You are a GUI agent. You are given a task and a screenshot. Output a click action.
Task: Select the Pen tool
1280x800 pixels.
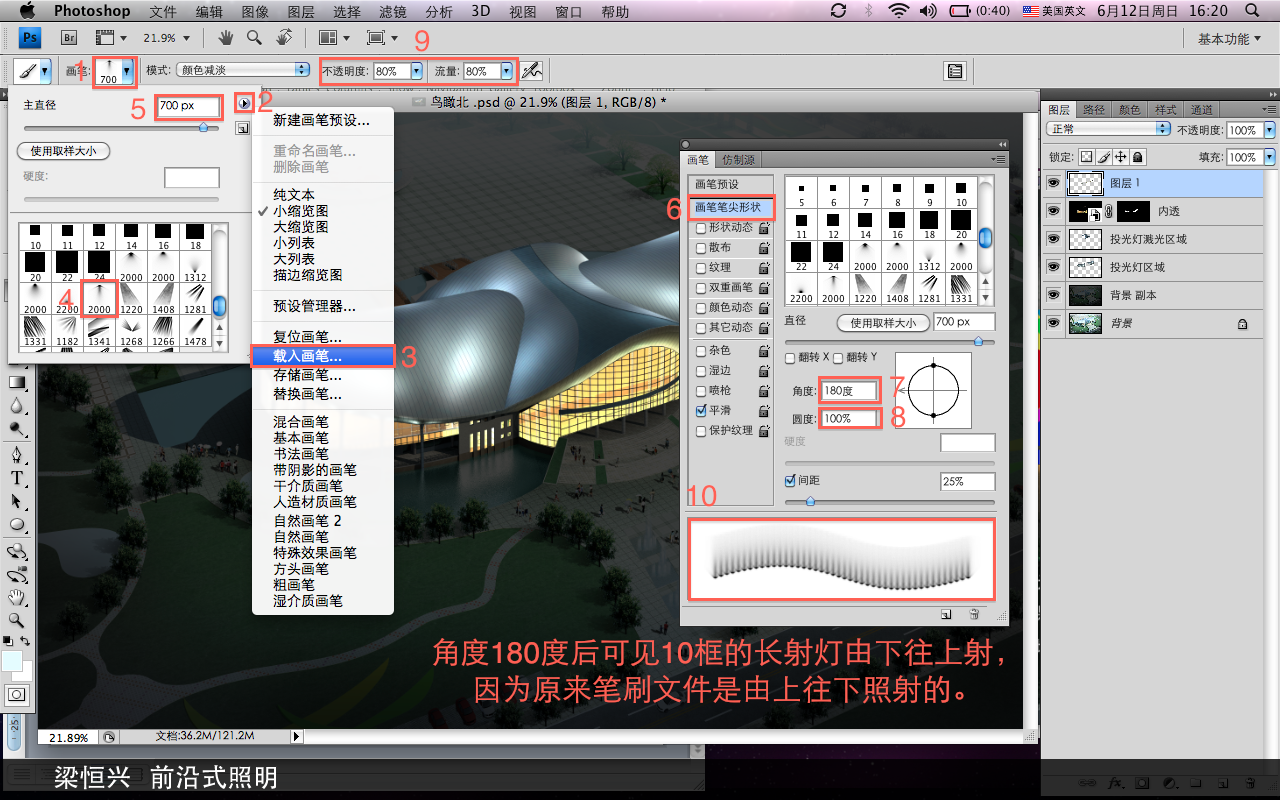[x=17, y=455]
